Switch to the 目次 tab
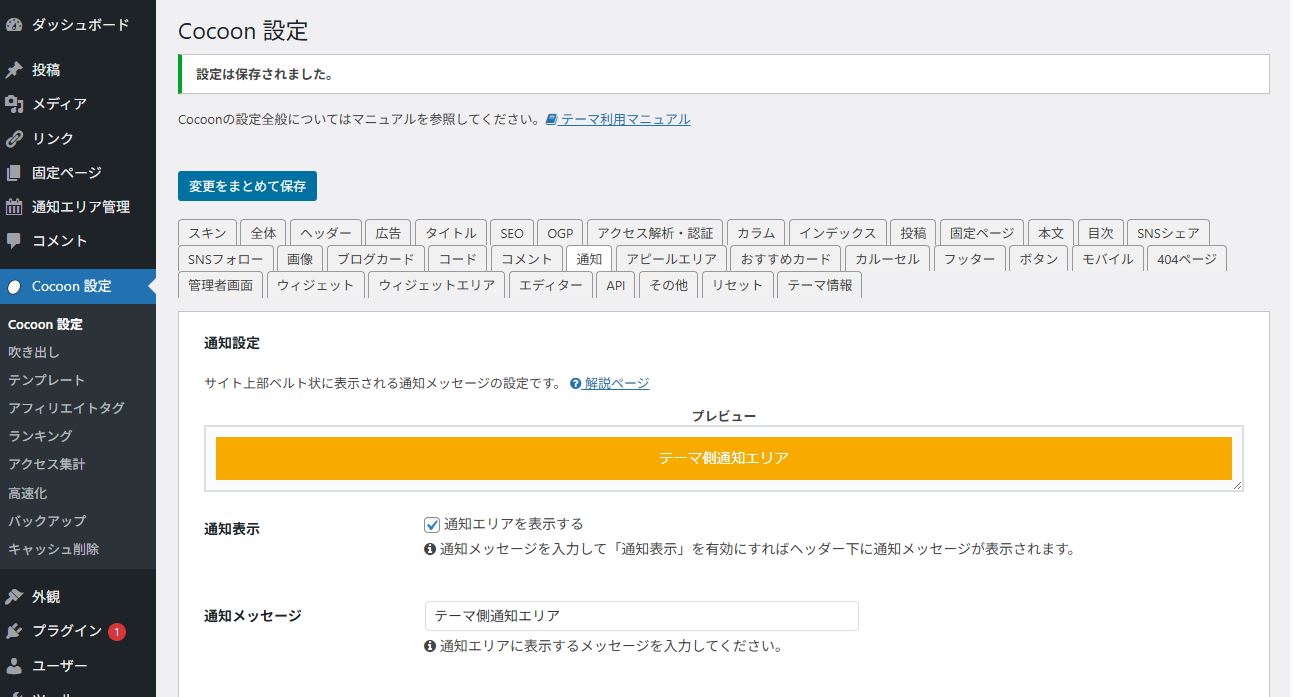 click(1101, 233)
